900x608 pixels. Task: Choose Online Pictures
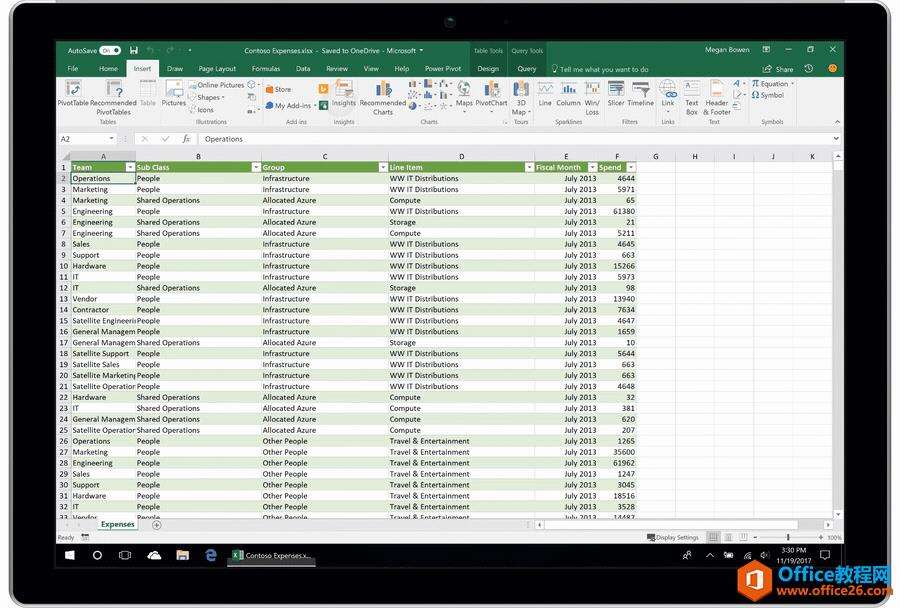tap(216, 85)
